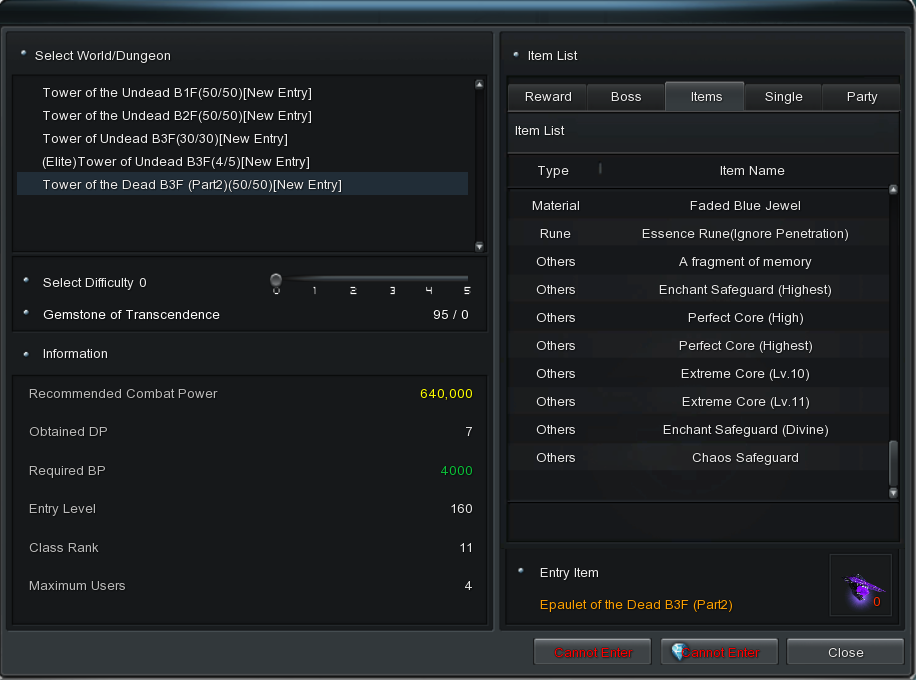Image resolution: width=916 pixels, height=680 pixels.
Task: Click dungeon list scroll up arrow
Action: (479, 85)
